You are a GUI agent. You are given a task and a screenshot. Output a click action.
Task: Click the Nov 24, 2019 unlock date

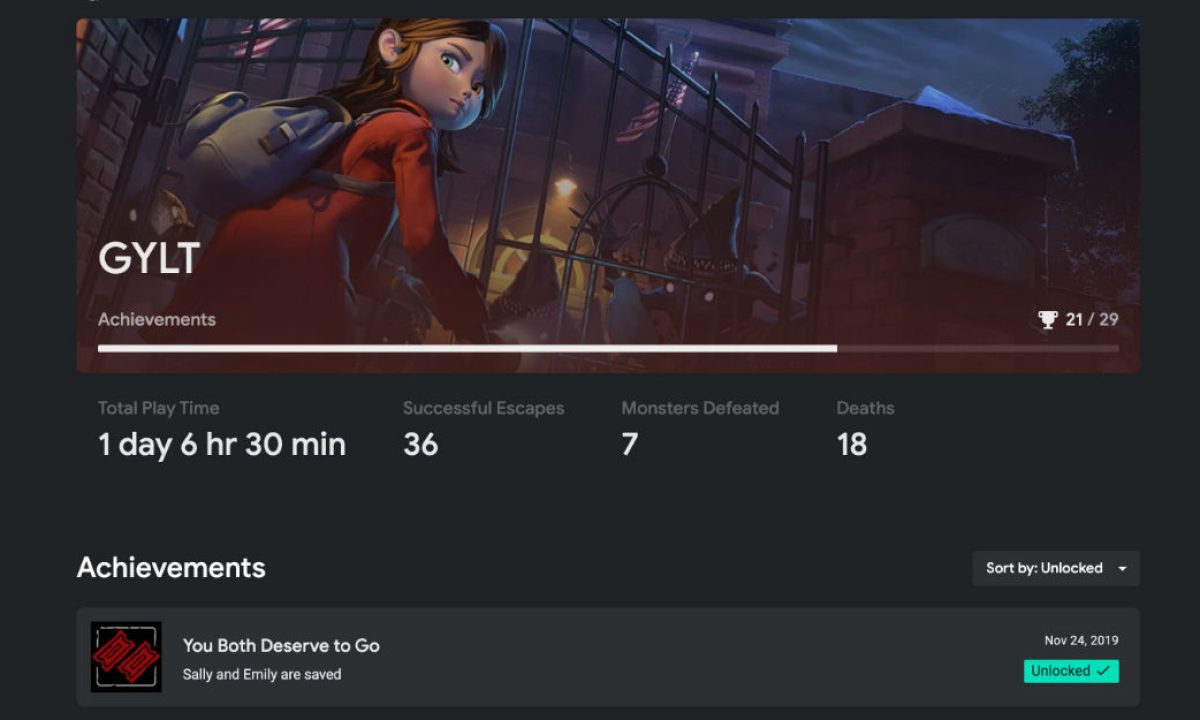pos(1082,641)
